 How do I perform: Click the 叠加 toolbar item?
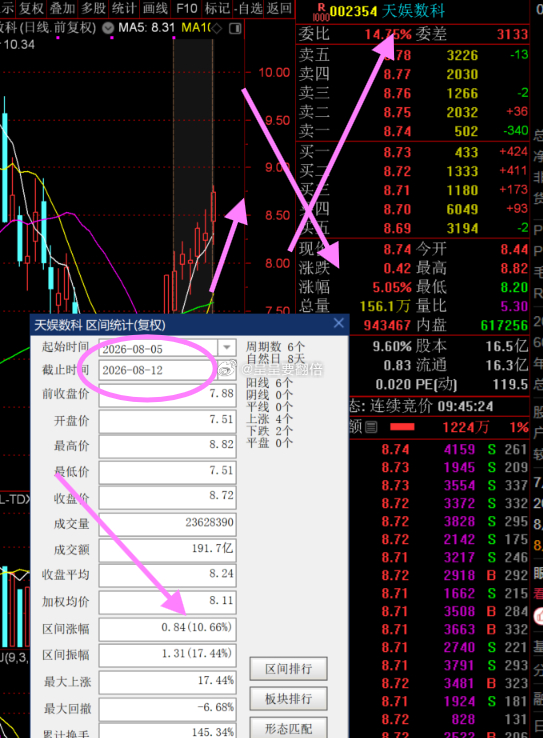click(x=63, y=8)
